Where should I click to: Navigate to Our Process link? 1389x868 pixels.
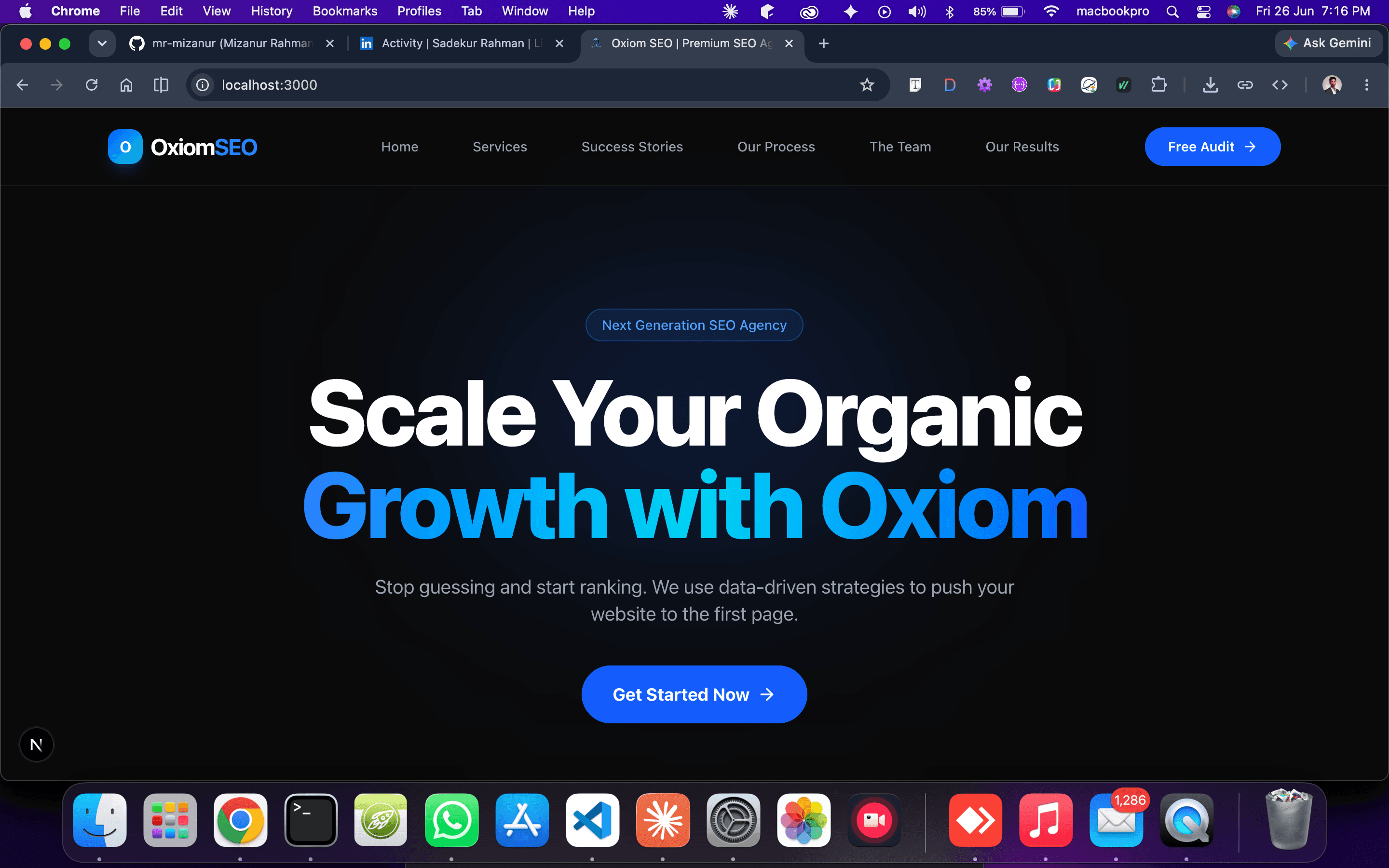(776, 147)
